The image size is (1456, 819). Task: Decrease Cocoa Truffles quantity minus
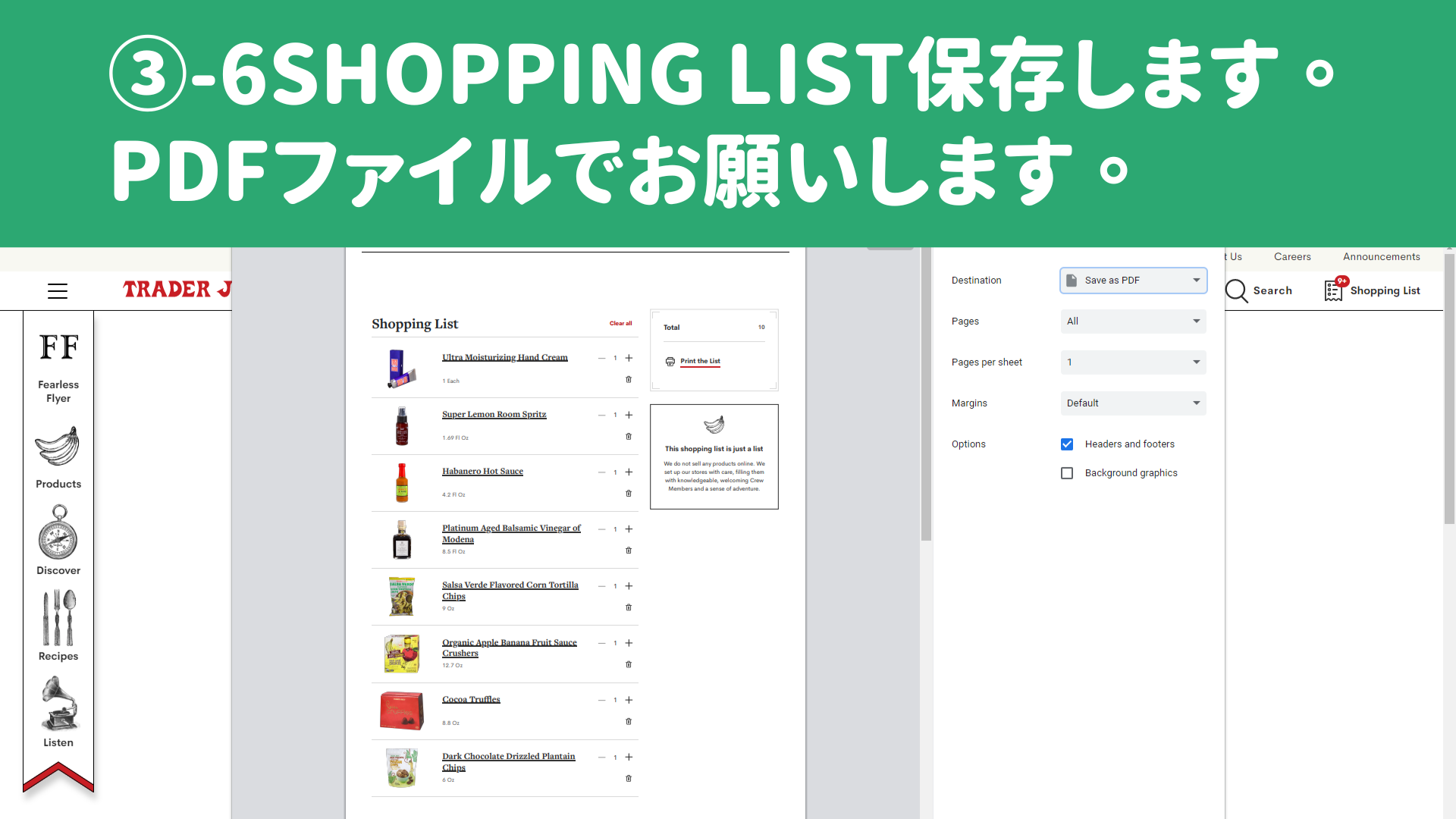(x=601, y=700)
